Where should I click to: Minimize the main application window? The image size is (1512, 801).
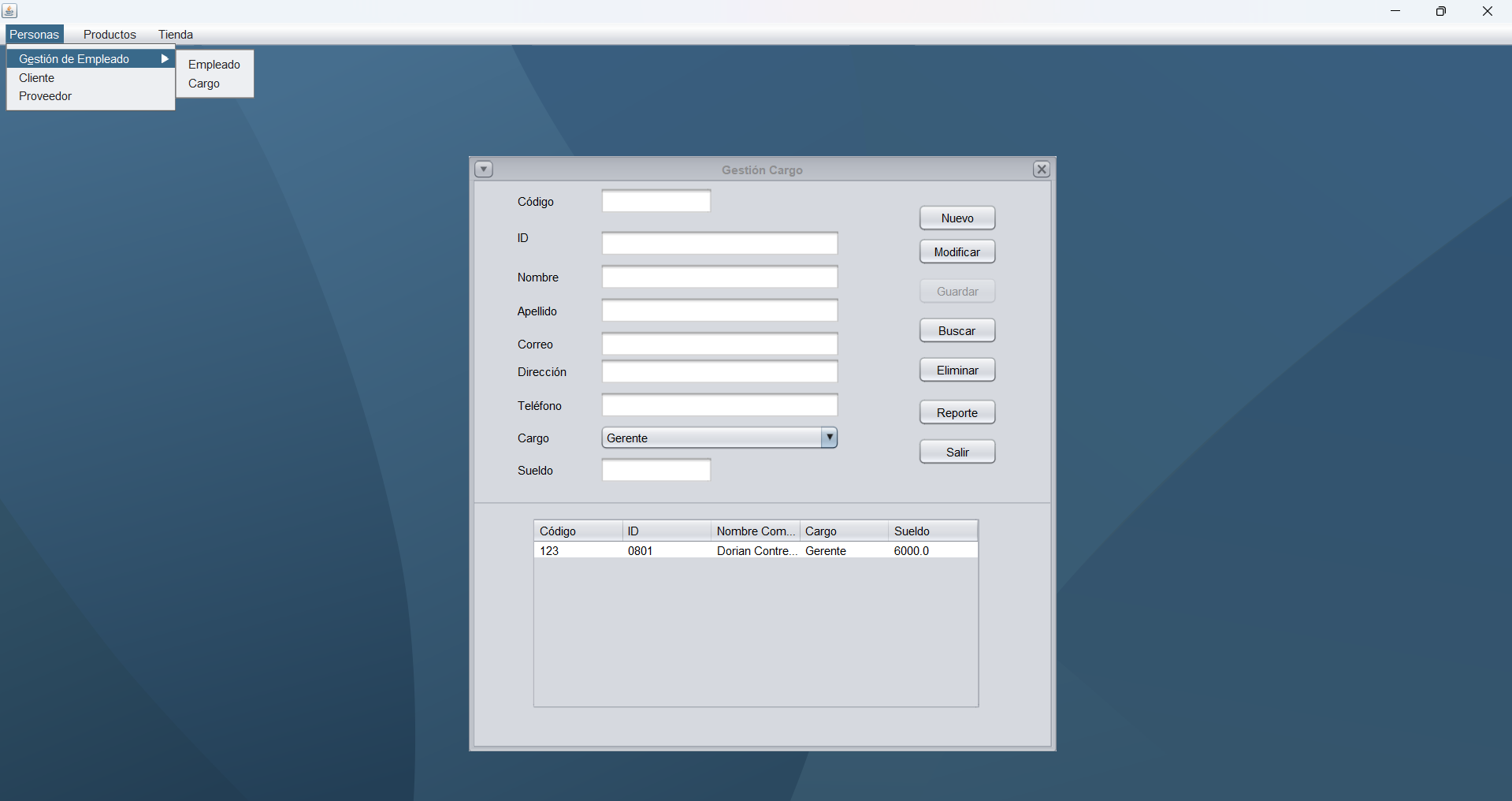(x=1395, y=11)
